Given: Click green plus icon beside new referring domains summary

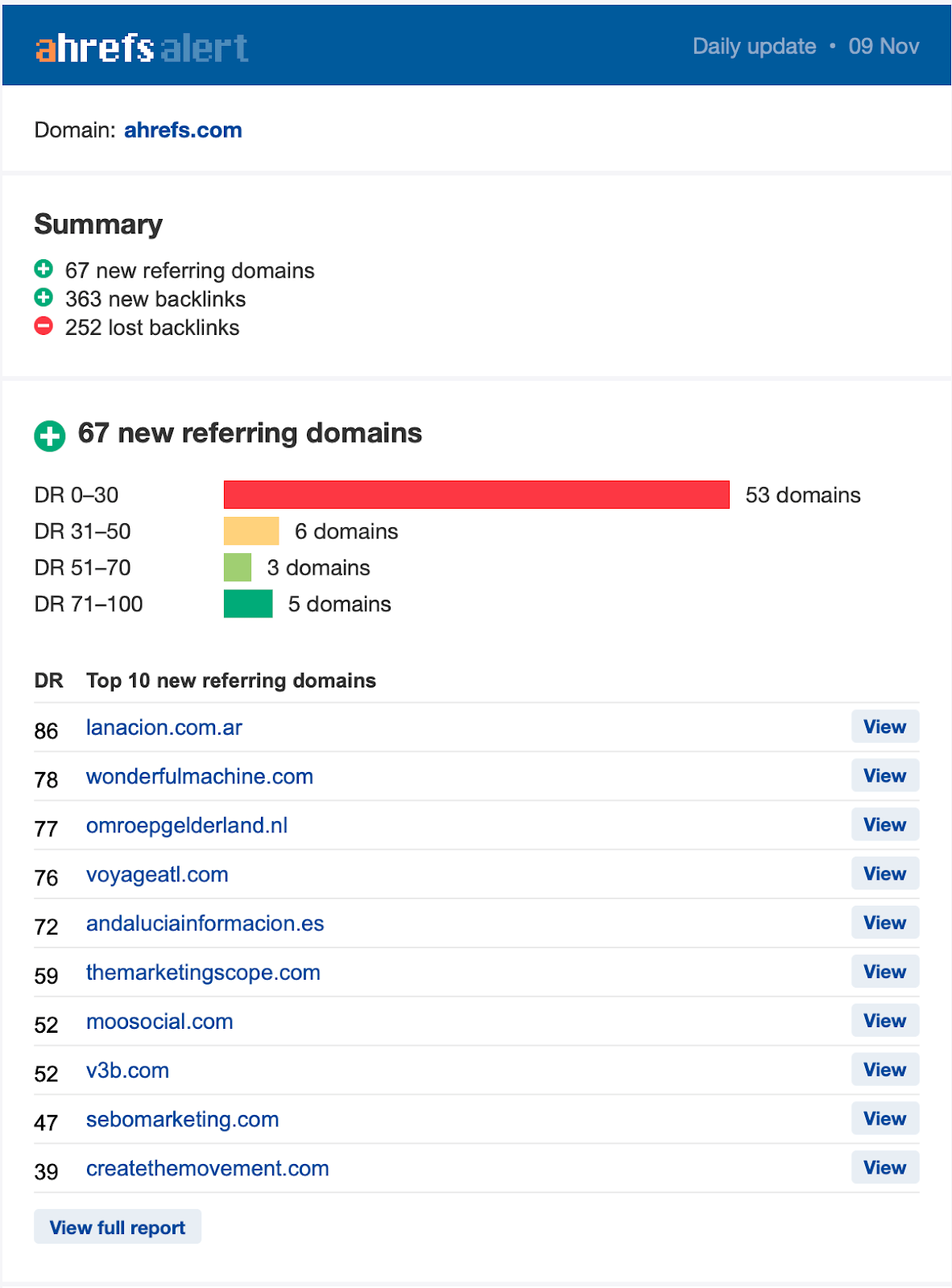Looking at the screenshot, I should 43,269.
